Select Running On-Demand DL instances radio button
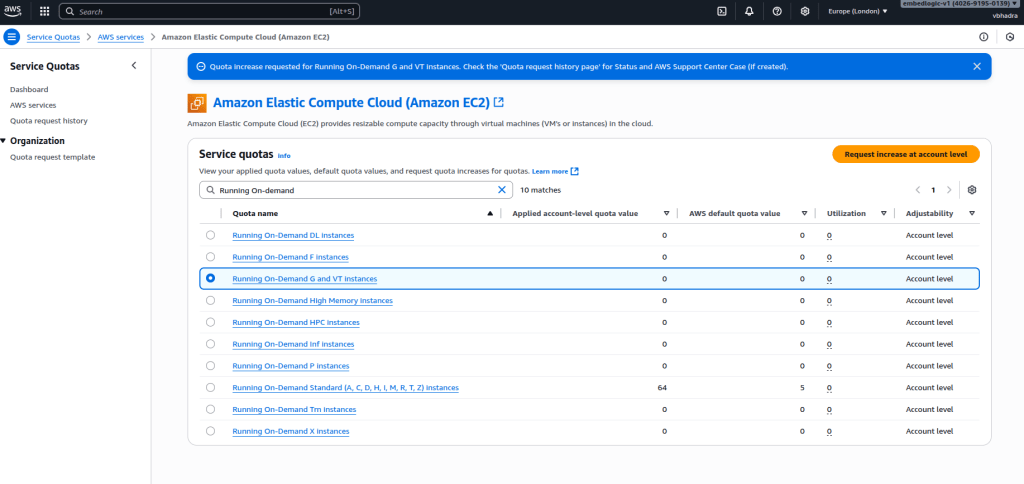 click(210, 235)
